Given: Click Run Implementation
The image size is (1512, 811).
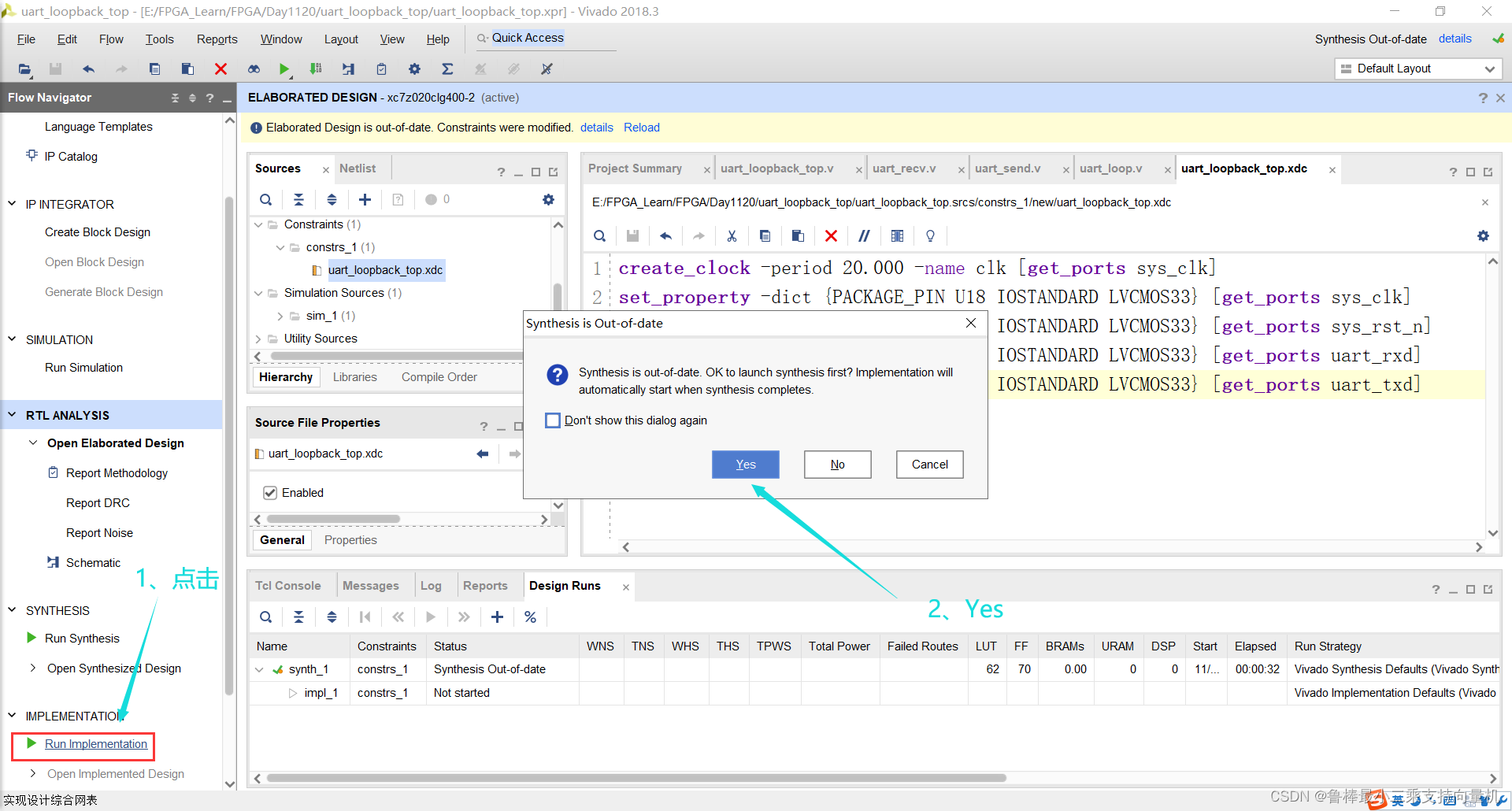Looking at the screenshot, I should pos(96,744).
